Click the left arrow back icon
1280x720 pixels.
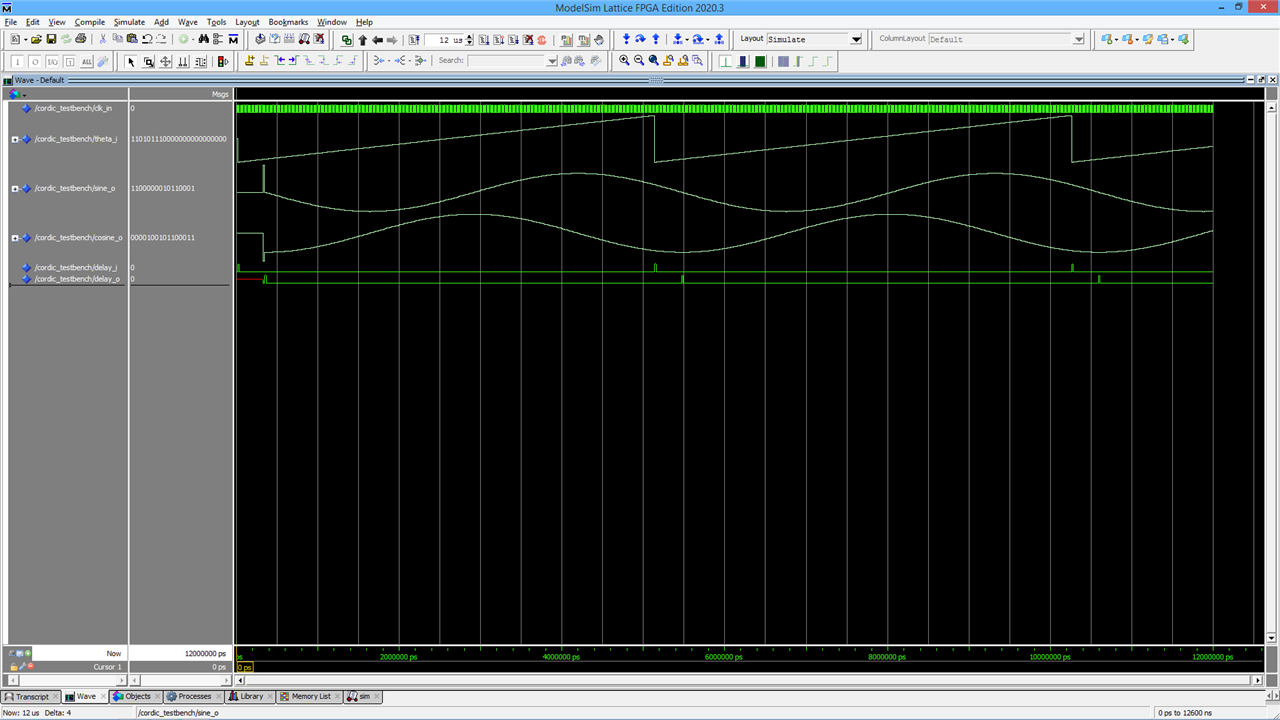(x=377, y=39)
